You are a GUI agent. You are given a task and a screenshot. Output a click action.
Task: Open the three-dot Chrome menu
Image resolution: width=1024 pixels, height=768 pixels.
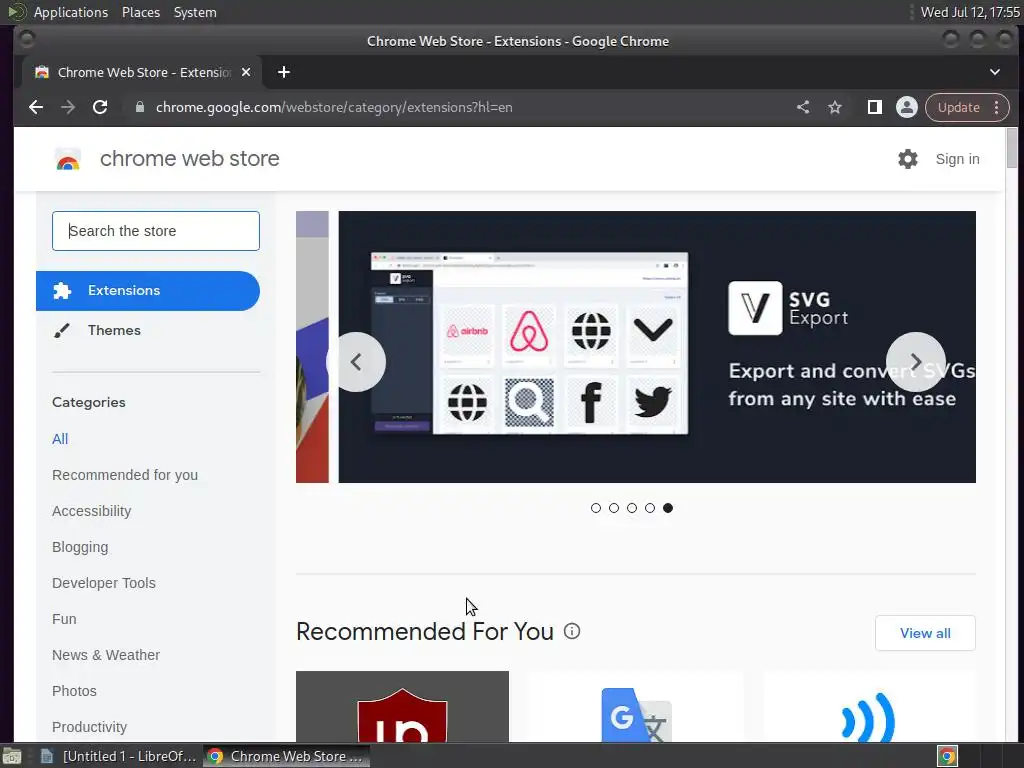tap(997, 107)
